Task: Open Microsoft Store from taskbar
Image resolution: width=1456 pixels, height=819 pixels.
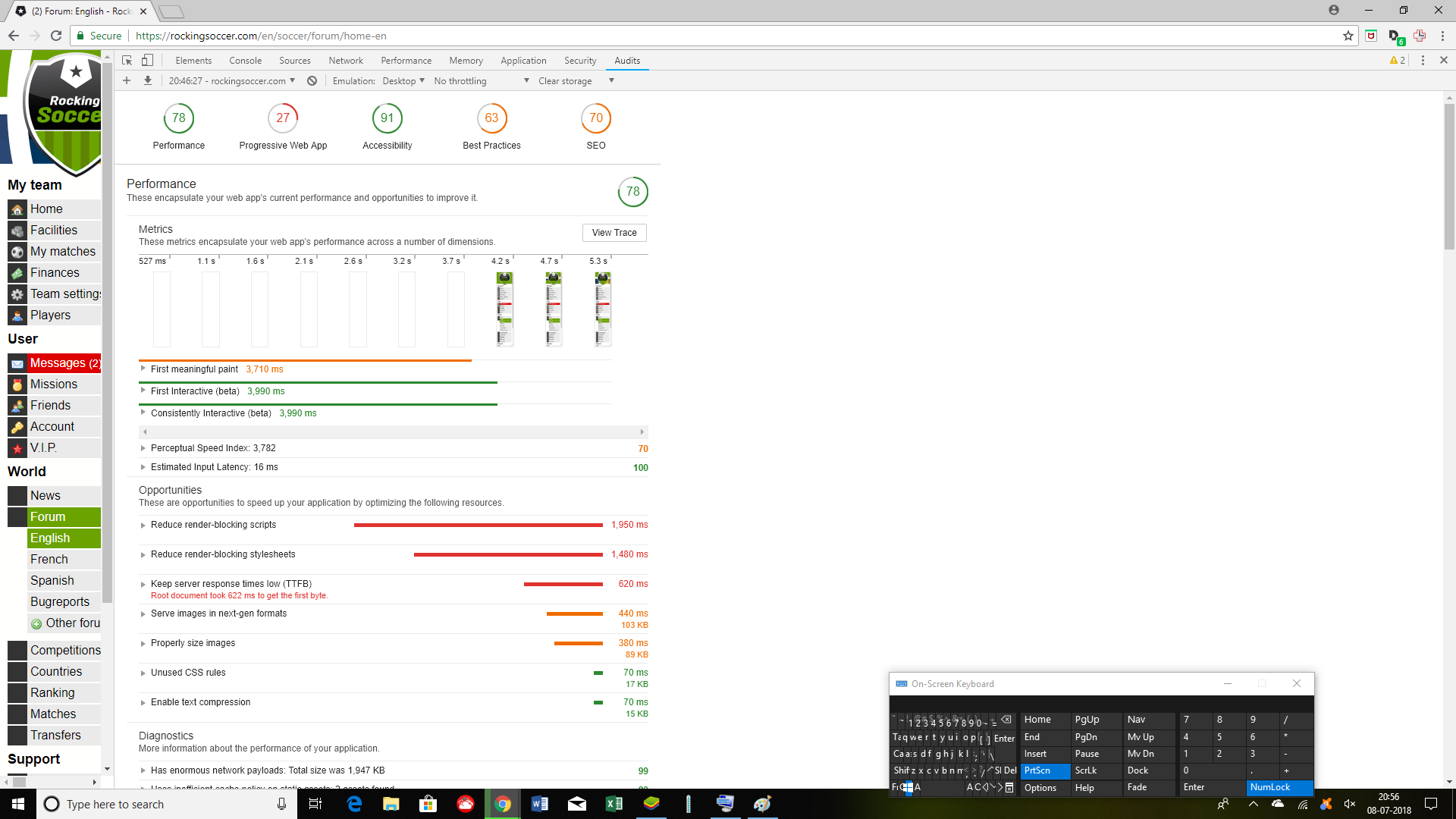Action: (x=428, y=804)
